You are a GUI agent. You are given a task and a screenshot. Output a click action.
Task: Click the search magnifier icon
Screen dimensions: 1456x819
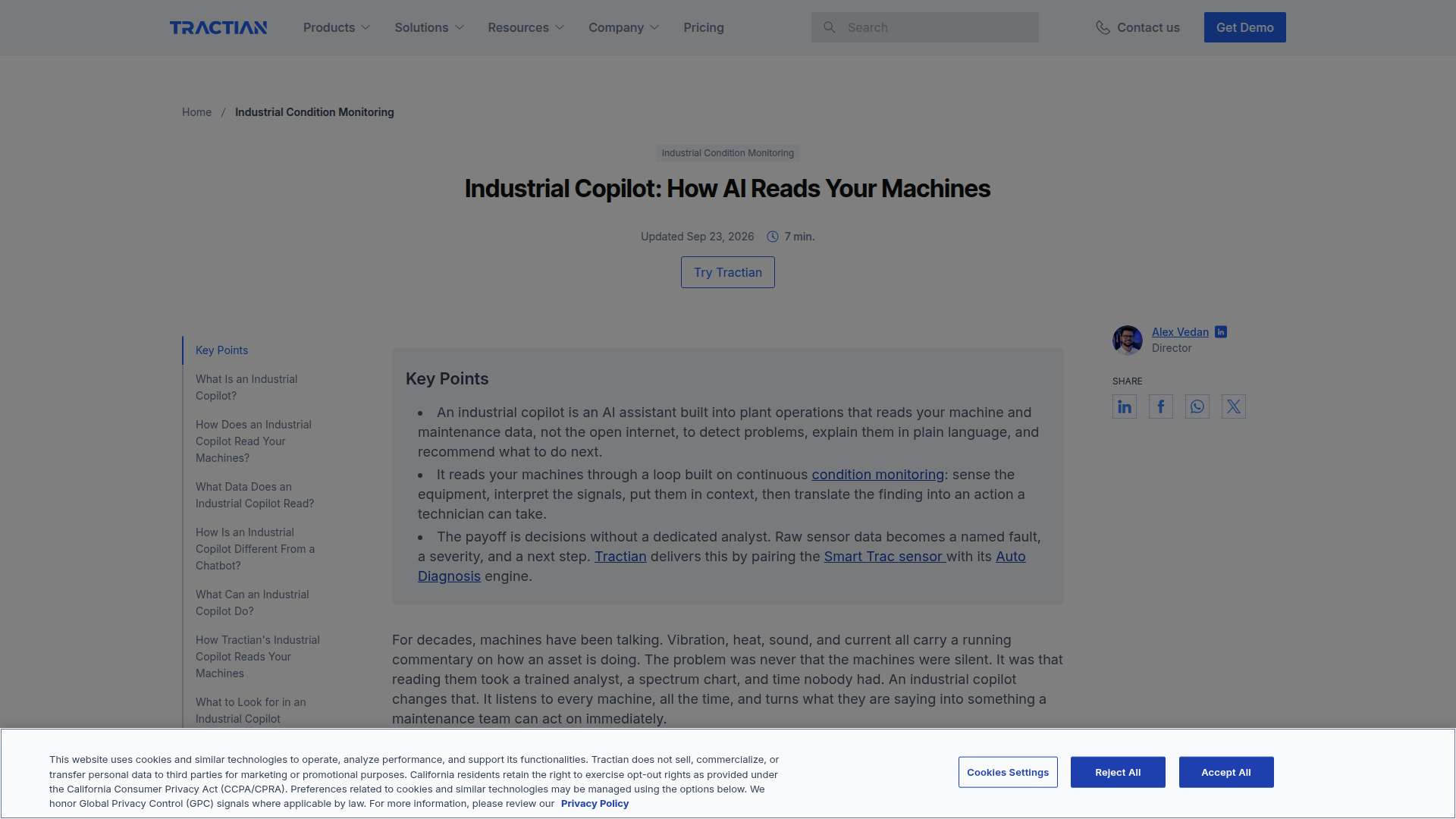coord(830,27)
